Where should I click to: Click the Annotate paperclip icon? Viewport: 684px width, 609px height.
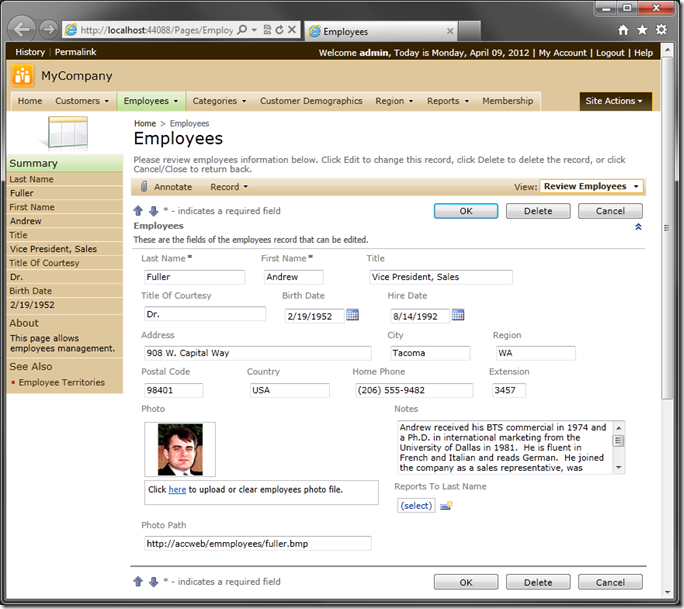tap(144, 187)
